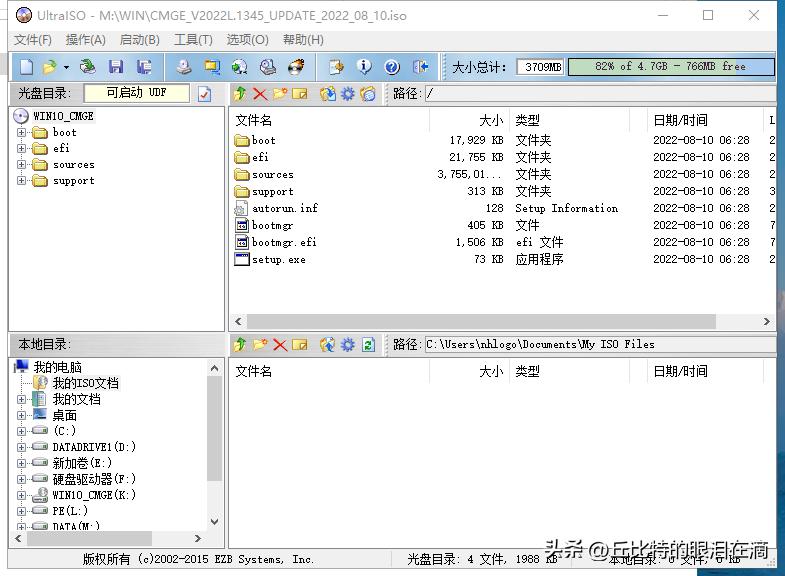Click the 可启动 UDF disc type field
785x576 pixels.
point(137,93)
